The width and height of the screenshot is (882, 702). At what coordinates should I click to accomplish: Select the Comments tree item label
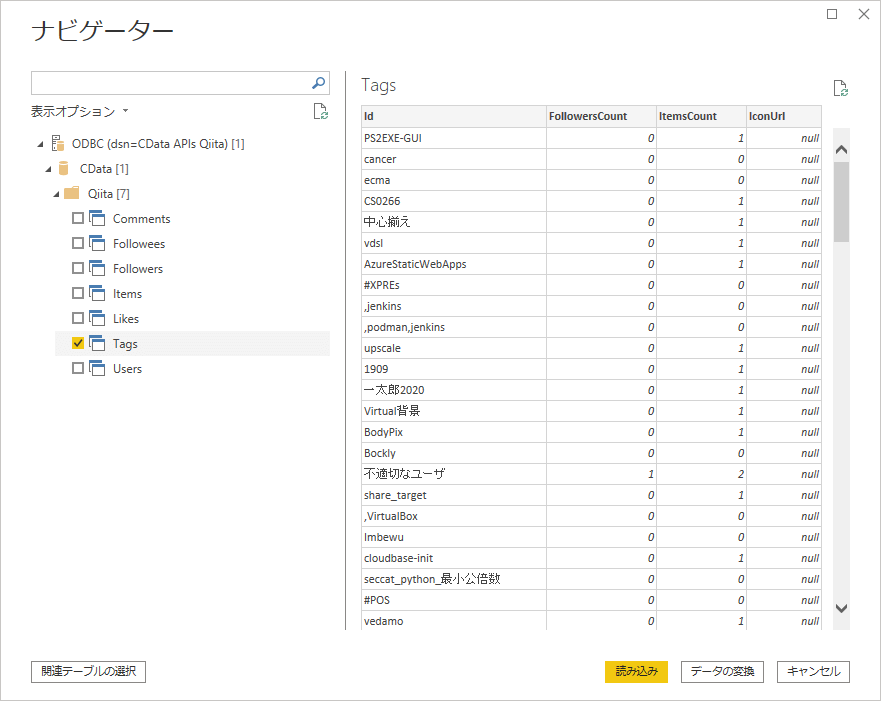pos(142,219)
